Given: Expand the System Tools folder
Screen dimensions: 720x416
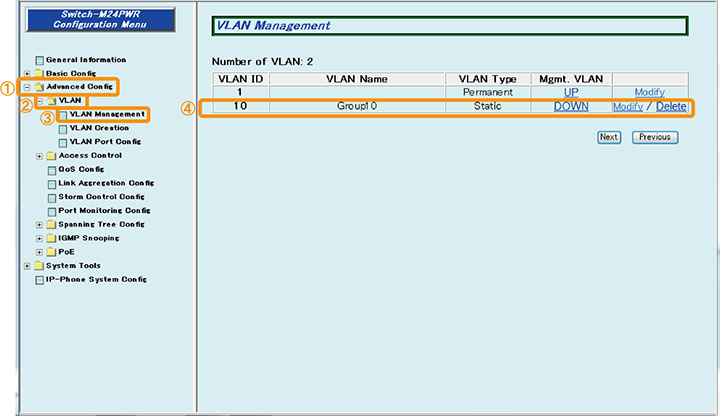Looking at the screenshot, I should pyautogui.click(x=27, y=266).
